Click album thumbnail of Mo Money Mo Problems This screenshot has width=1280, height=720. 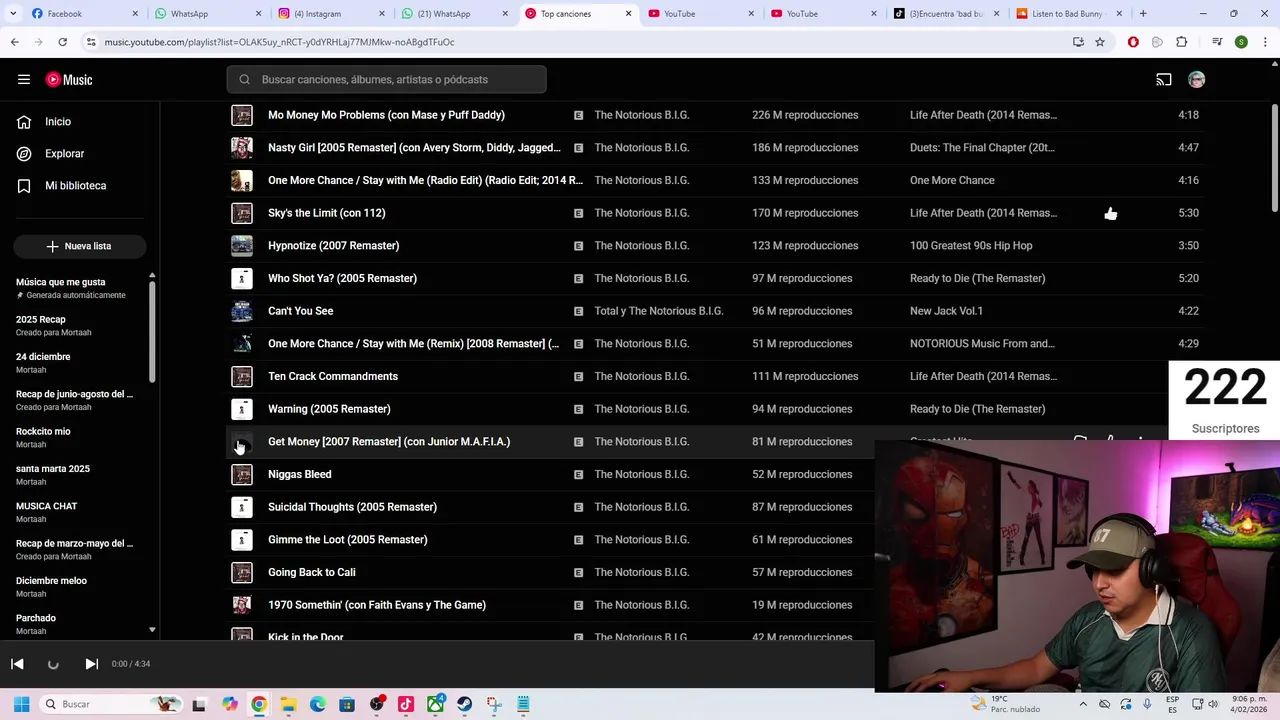(242, 115)
